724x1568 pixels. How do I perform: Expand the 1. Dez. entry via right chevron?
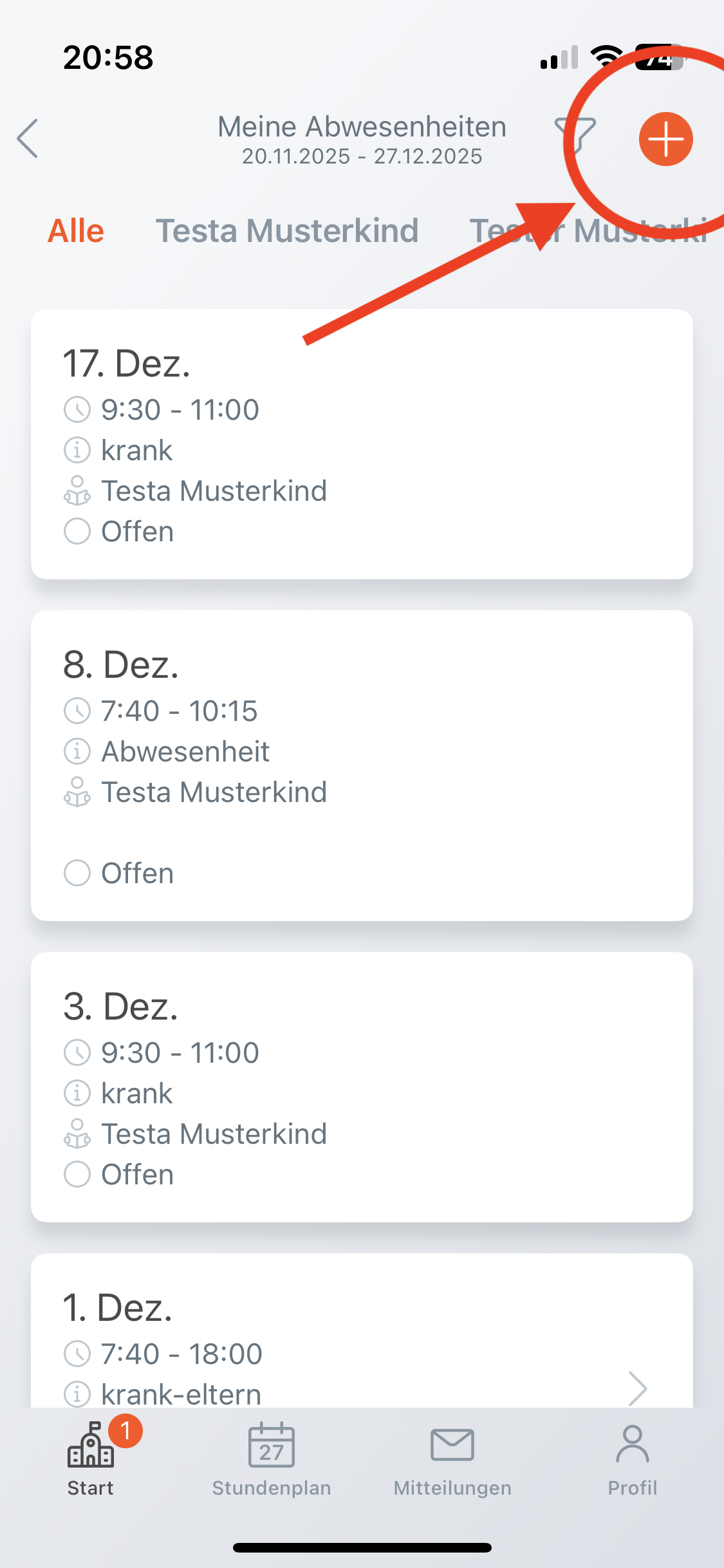(x=637, y=1388)
